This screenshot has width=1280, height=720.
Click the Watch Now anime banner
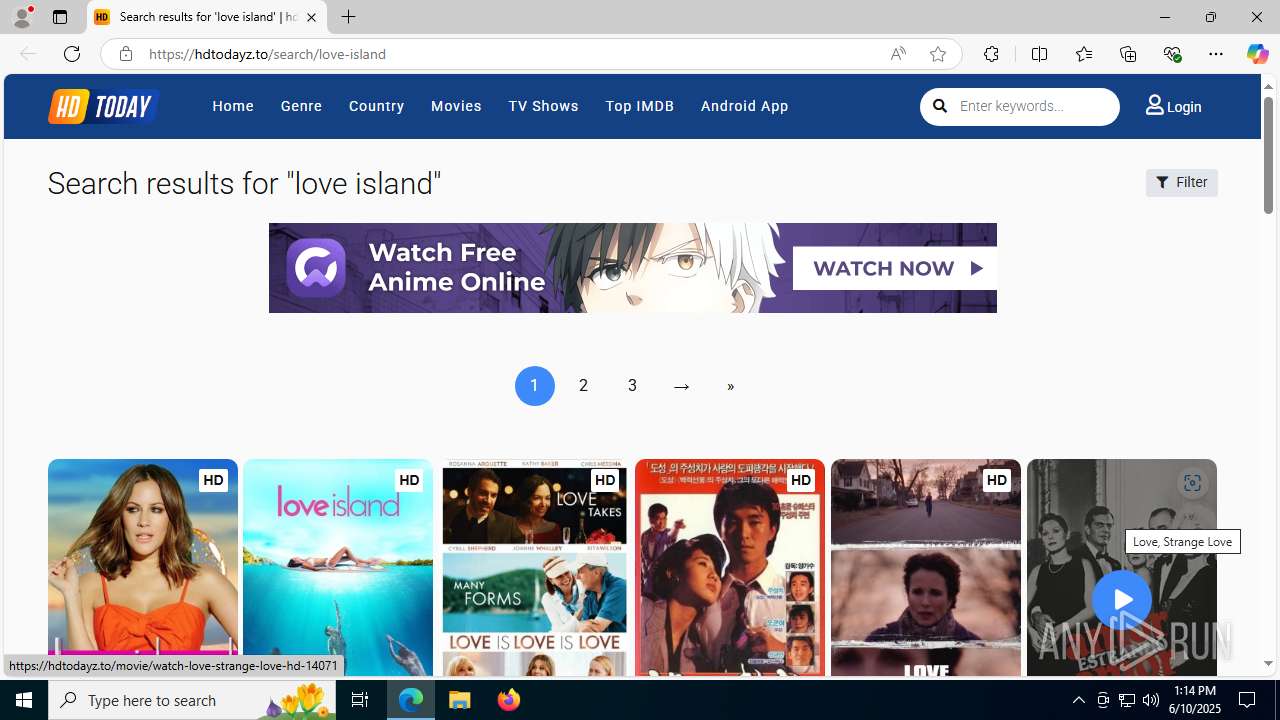pos(632,268)
